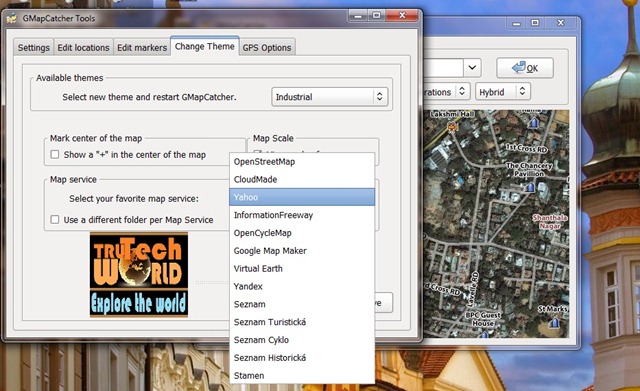The width and height of the screenshot is (640, 391).
Task: Click the TruTech World logo image
Action: pos(139,275)
